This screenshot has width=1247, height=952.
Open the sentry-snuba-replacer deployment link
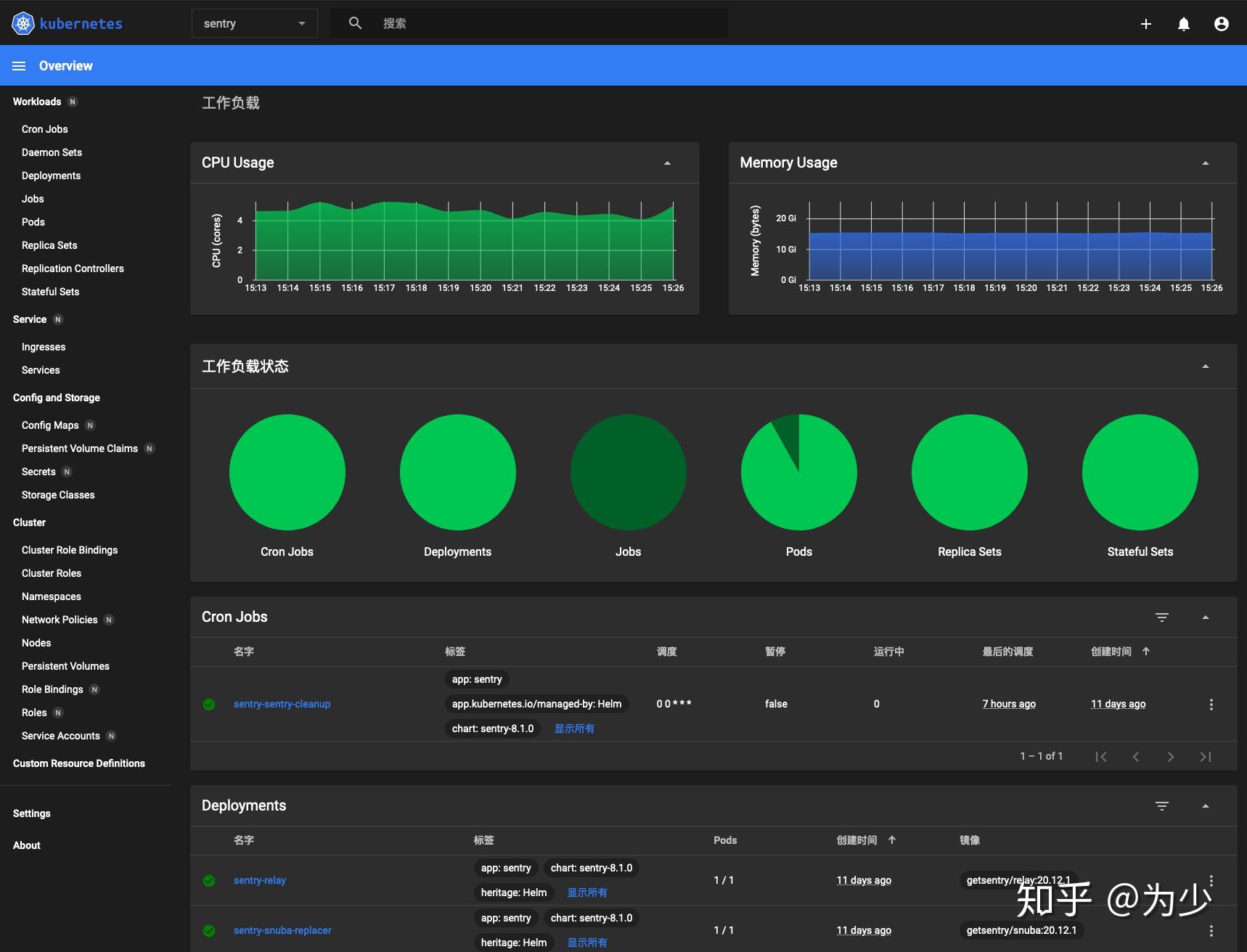pos(282,930)
